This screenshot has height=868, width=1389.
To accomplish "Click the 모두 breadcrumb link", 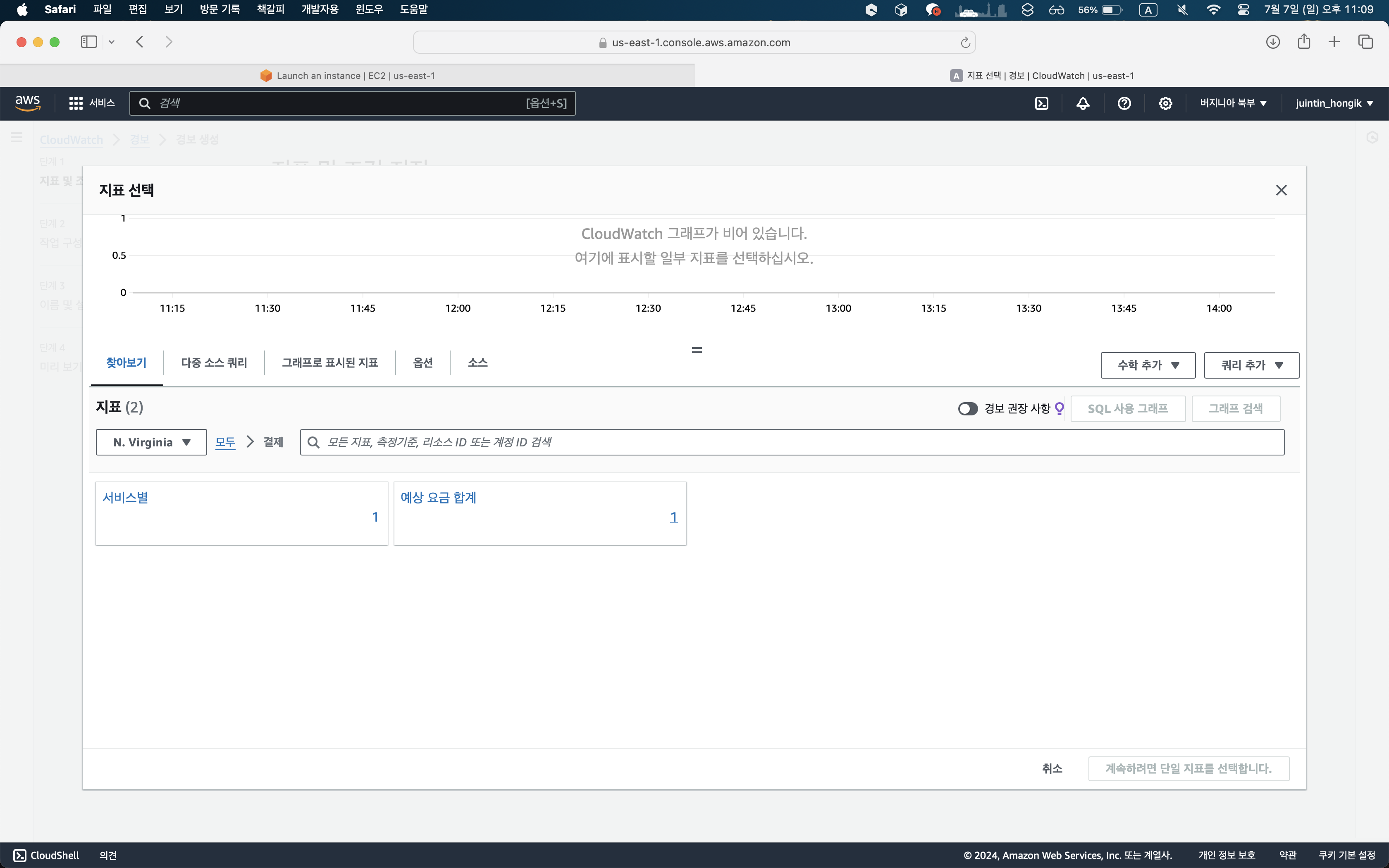I will point(225,442).
